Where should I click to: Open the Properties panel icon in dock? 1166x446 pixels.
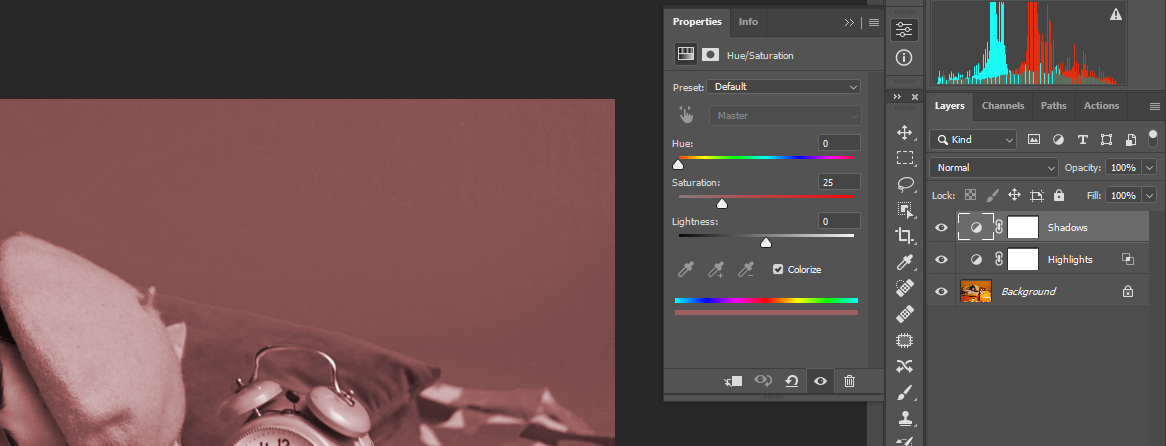tap(904, 30)
